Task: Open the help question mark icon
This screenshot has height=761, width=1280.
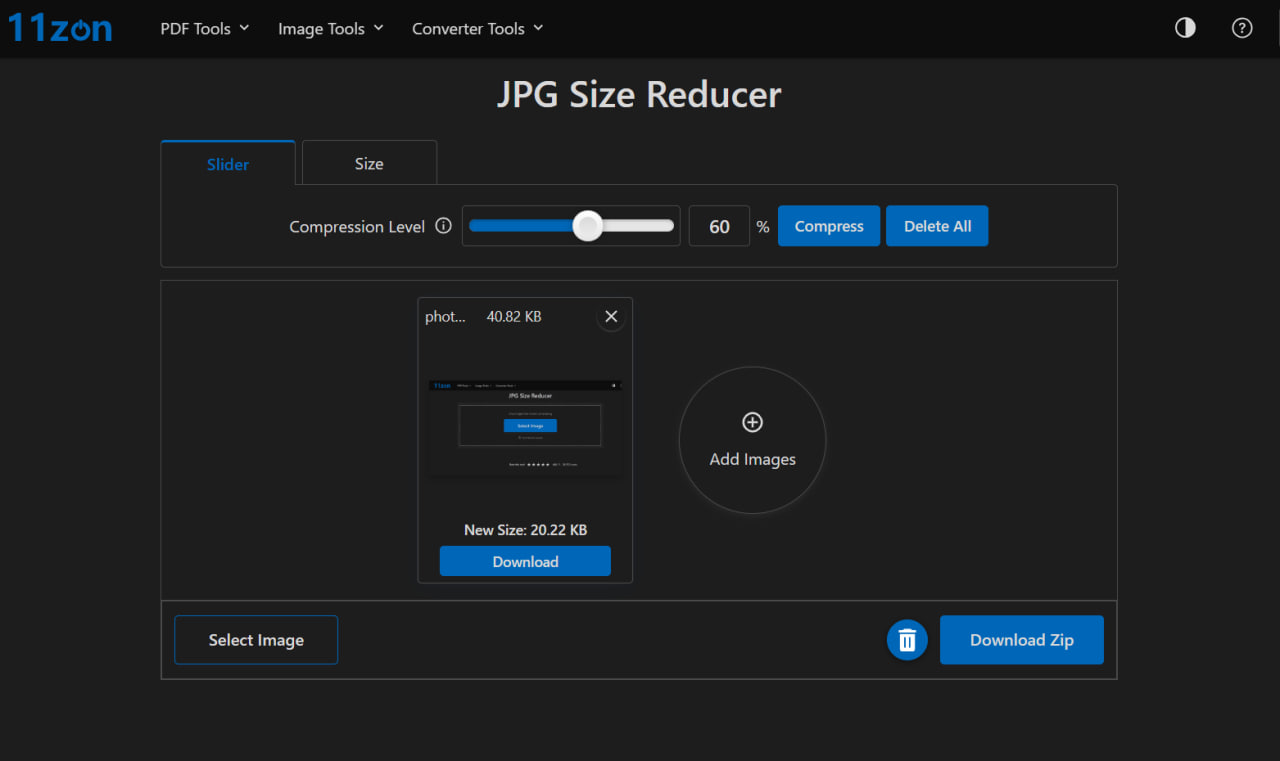Action: click(1242, 28)
